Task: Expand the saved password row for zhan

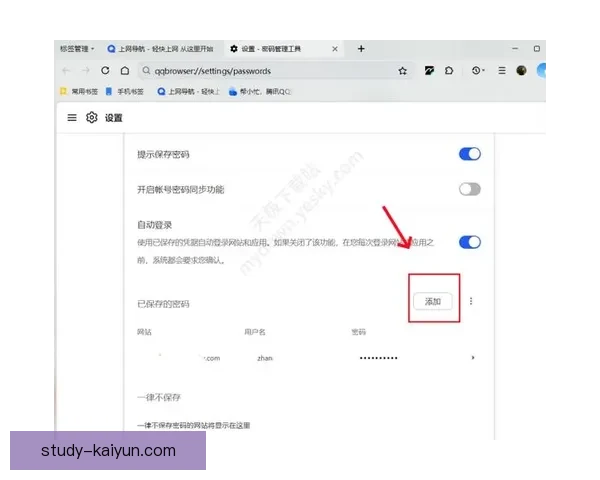Action: [473, 358]
